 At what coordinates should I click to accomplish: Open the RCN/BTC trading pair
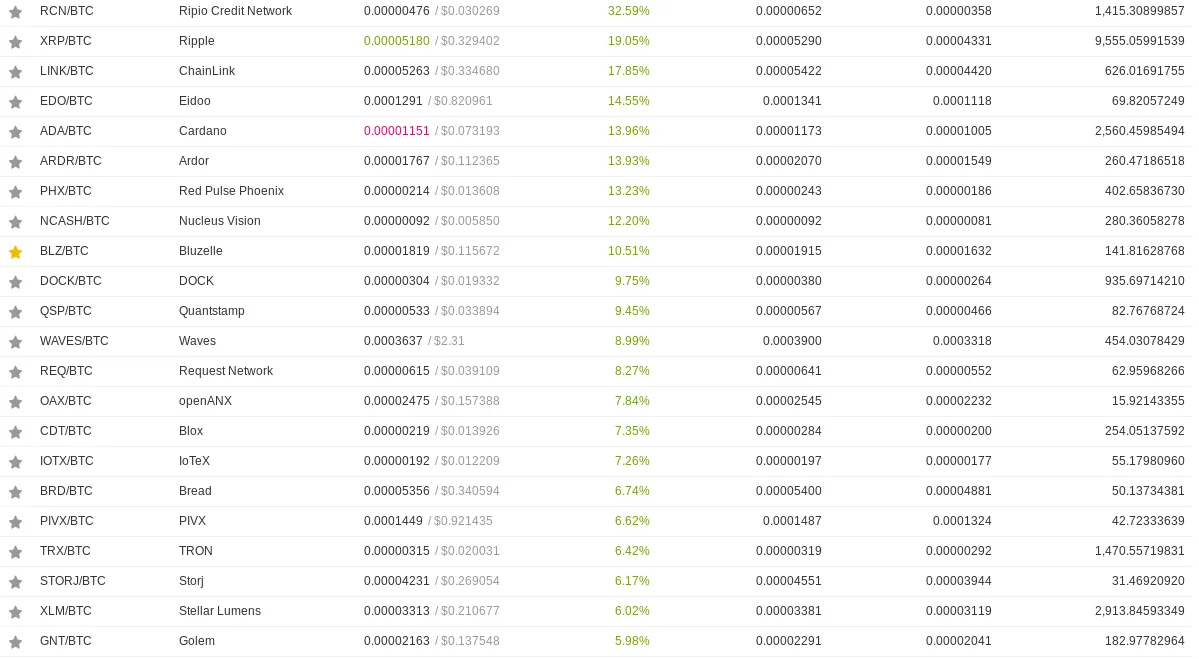coord(67,11)
